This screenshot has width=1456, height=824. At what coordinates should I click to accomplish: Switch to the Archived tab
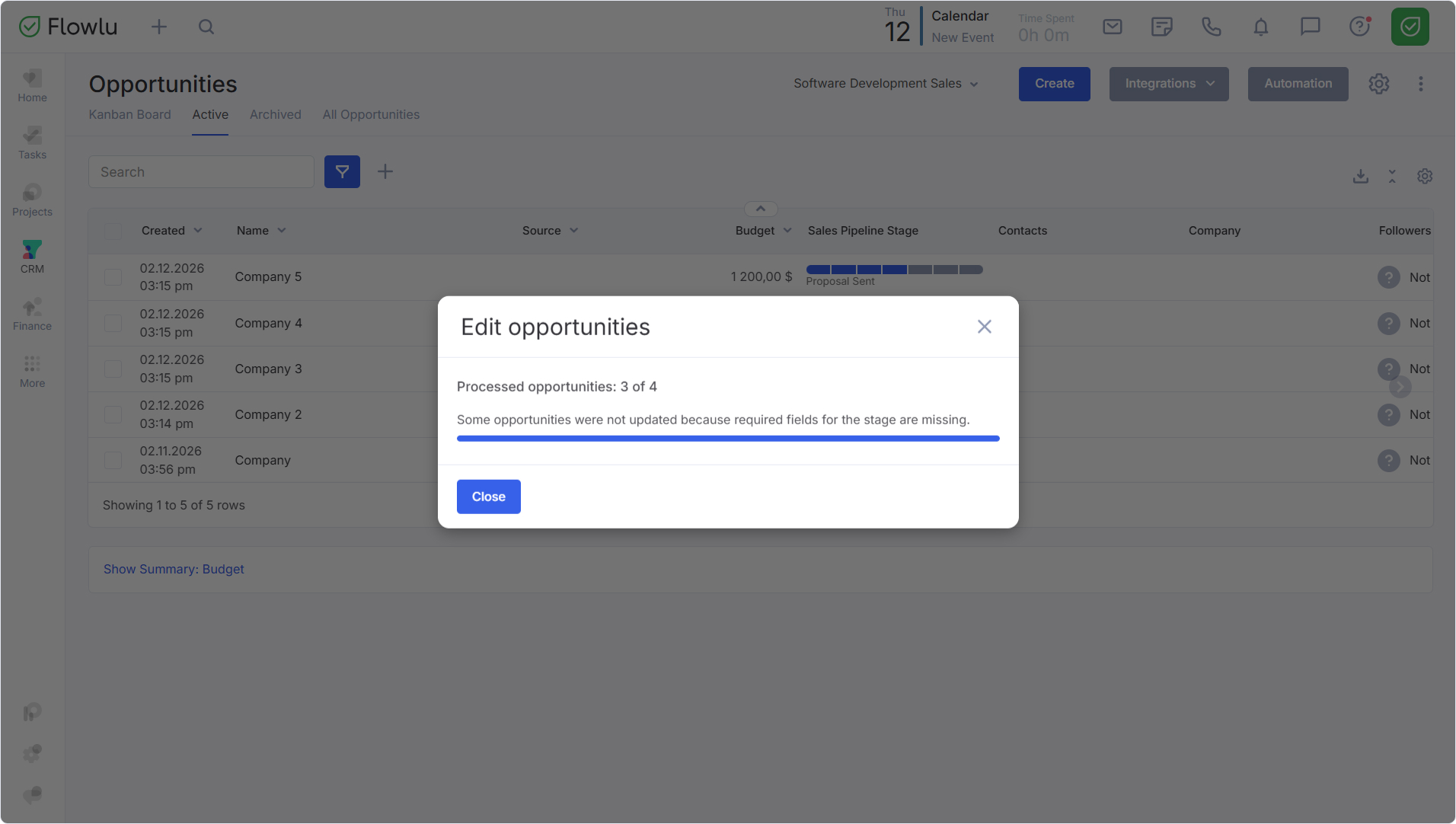(x=275, y=115)
